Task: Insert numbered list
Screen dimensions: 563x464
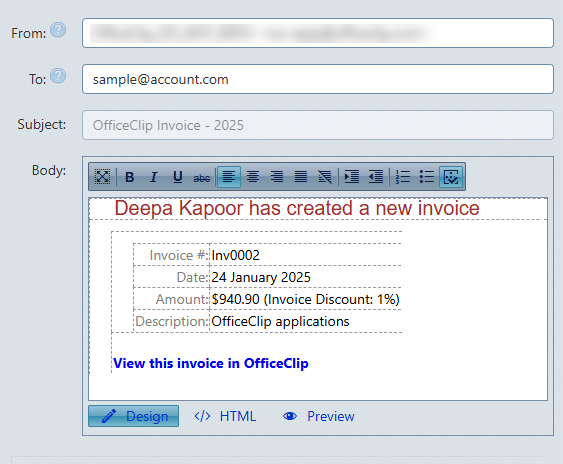Action: (403, 177)
